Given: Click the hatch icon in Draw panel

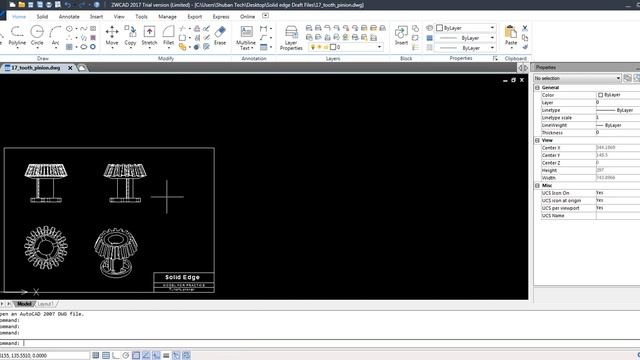Looking at the screenshot, I should tap(69, 47).
